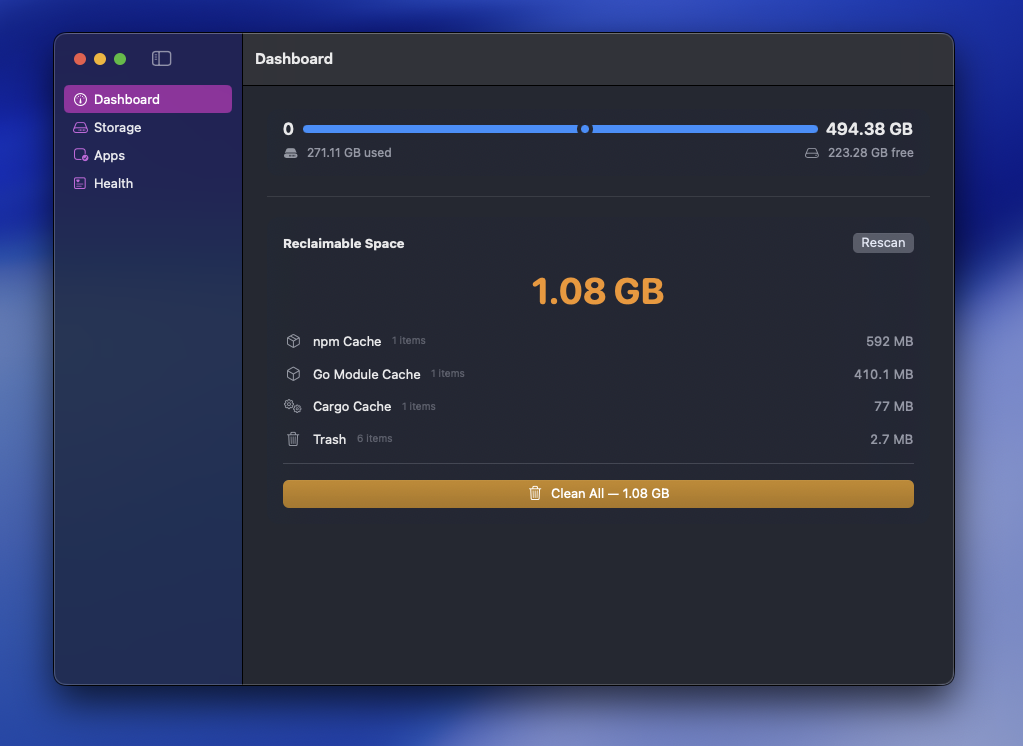Image resolution: width=1023 pixels, height=746 pixels.
Task: Click the Storage drive icon in sidebar
Action: click(x=81, y=127)
